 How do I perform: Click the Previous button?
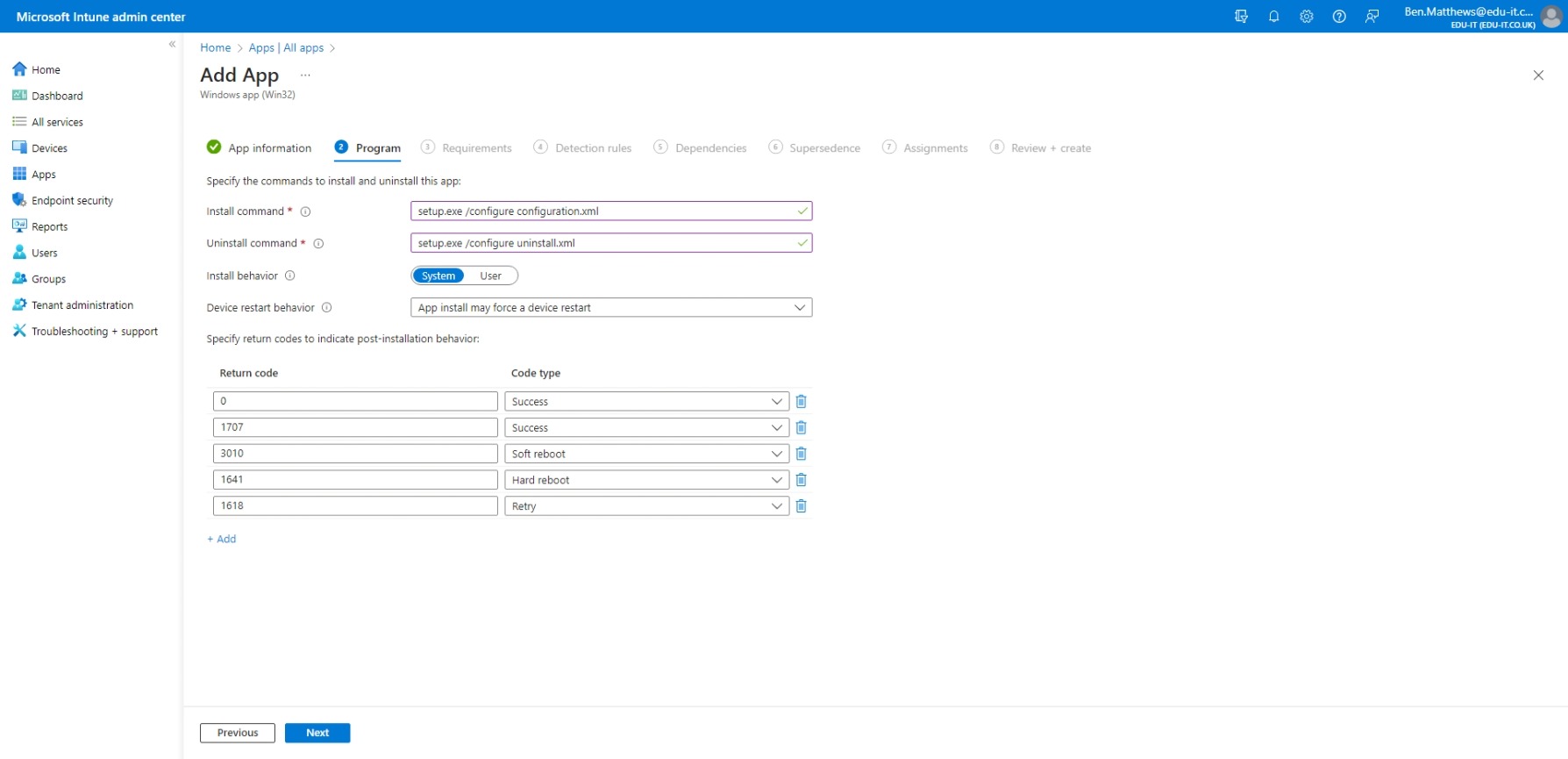pos(238,733)
